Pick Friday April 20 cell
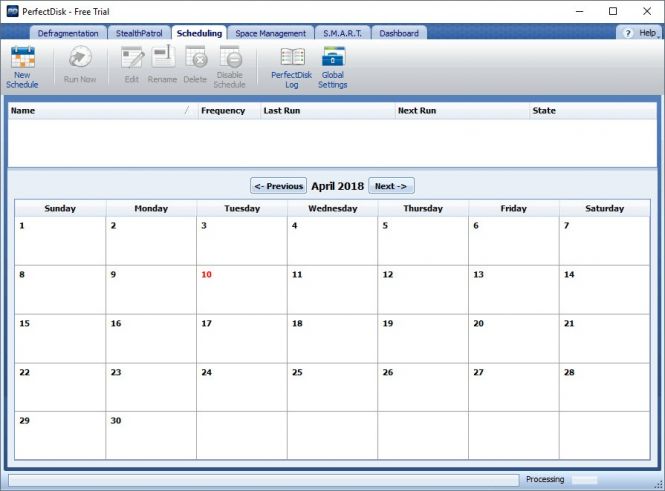The width and height of the screenshot is (665, 491). click(x=514, y=338)
